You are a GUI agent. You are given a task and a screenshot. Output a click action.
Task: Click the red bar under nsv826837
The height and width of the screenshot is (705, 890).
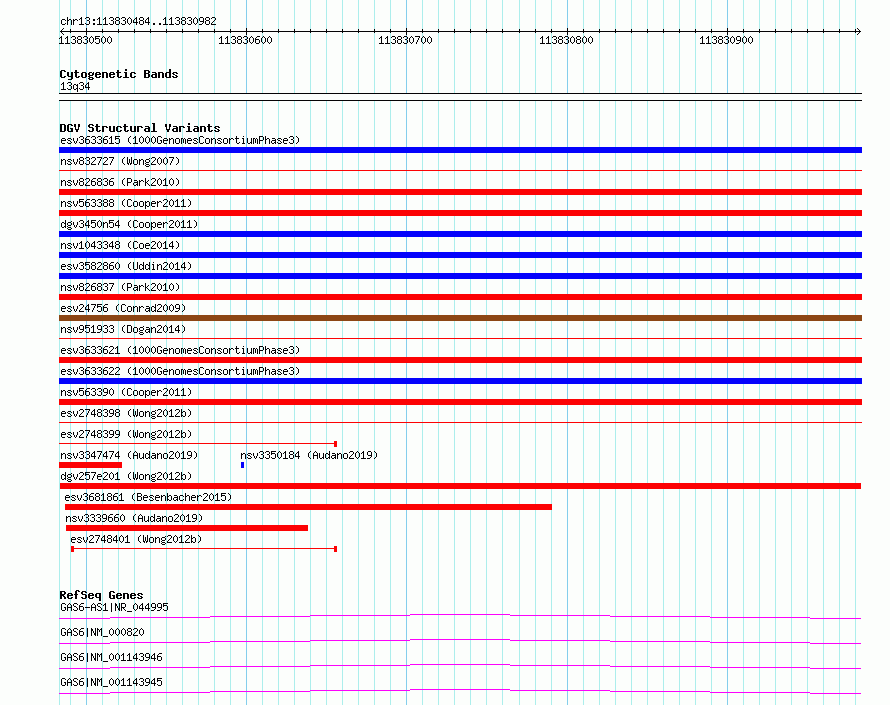(x=460, y=297)
